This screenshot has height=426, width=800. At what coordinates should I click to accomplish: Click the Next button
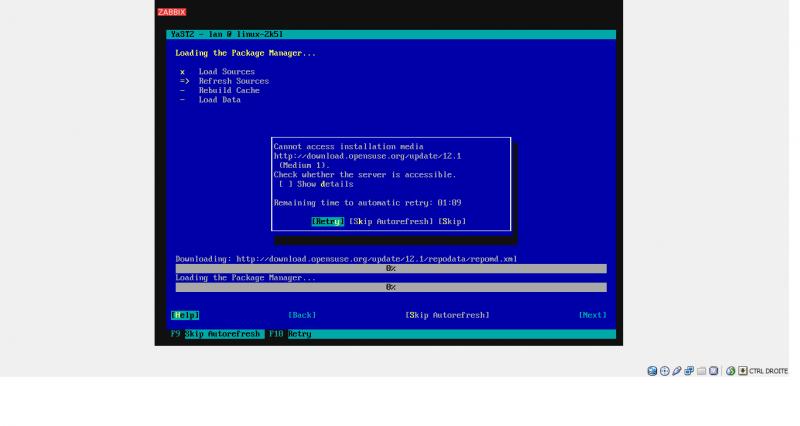592,315
